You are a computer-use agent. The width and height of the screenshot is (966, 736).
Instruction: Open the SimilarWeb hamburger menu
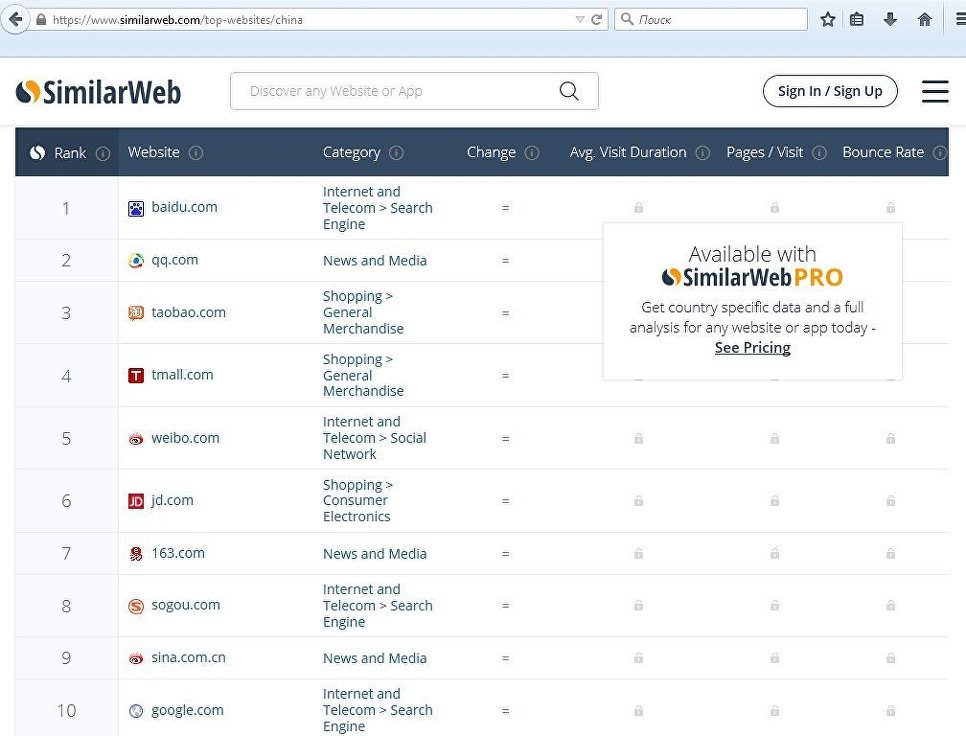click(x=935, y=91)
